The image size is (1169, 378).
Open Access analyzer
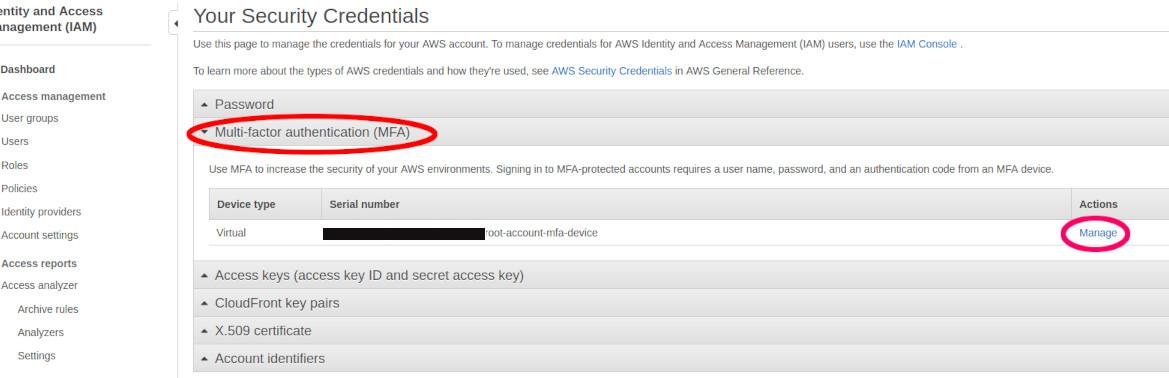(40, 285)
